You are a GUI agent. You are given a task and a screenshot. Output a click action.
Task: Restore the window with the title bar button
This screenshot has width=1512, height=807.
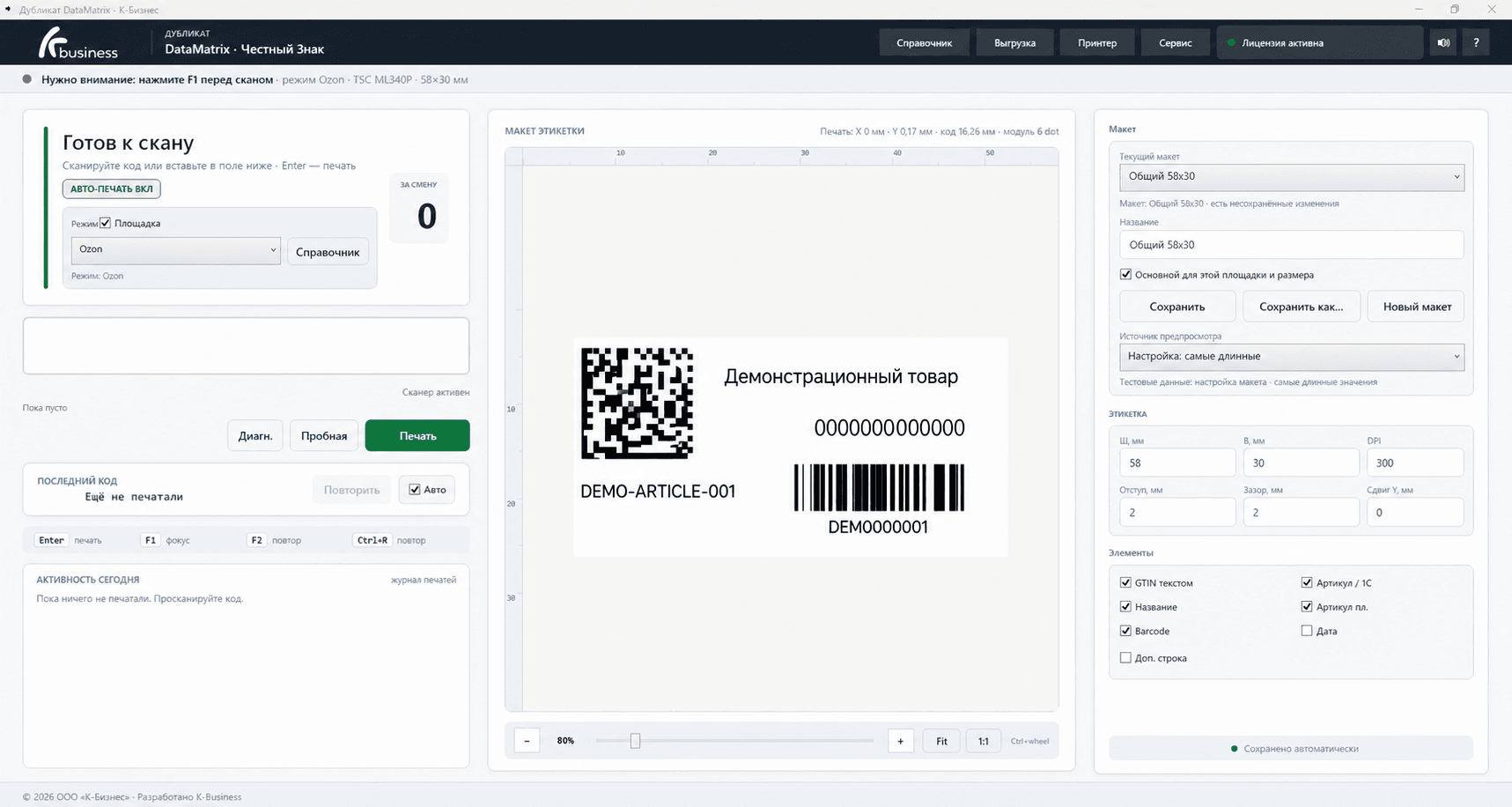click(1455, 9)
